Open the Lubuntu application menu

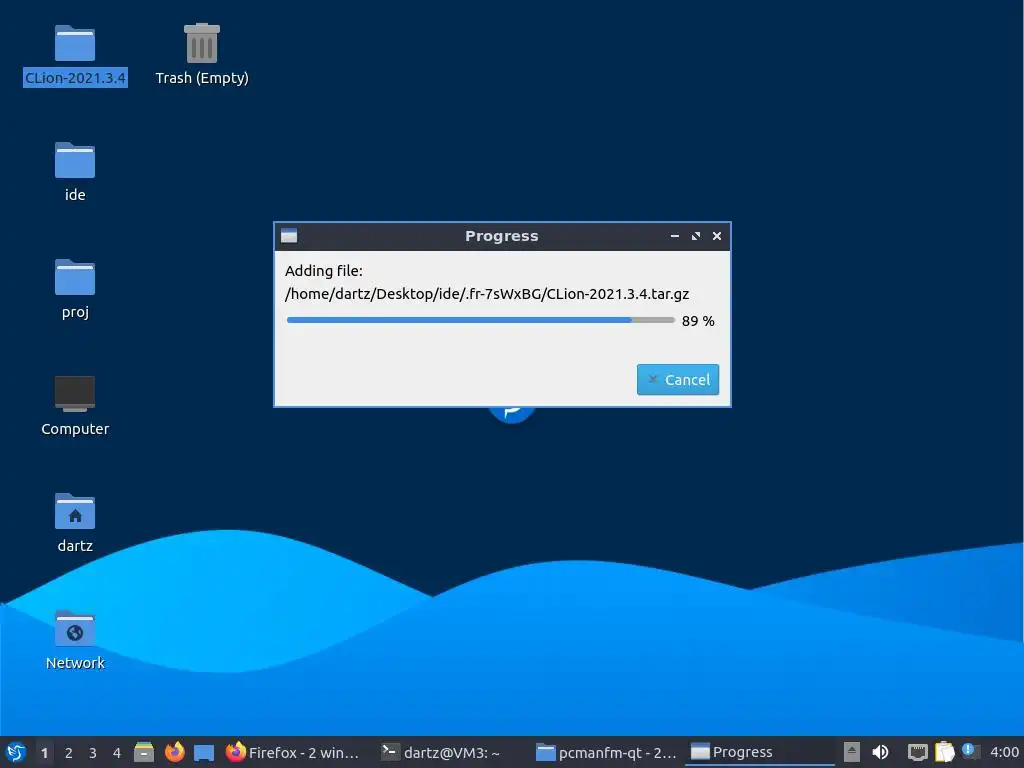point(16,752)
